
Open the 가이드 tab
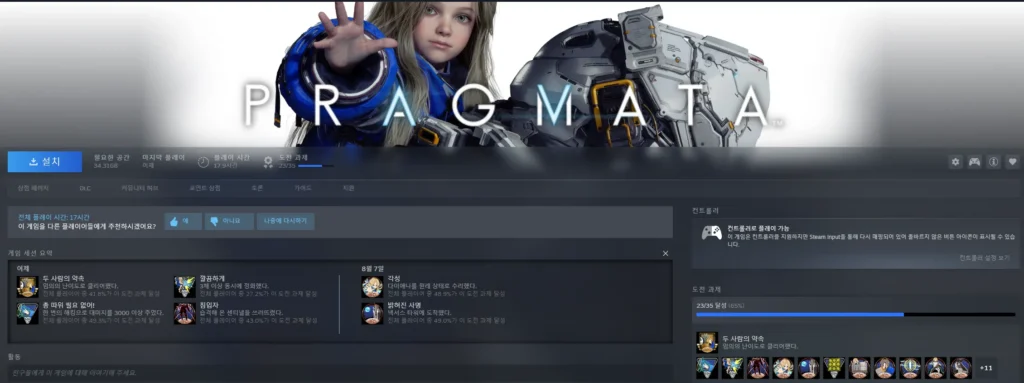[x=302, y=188]
